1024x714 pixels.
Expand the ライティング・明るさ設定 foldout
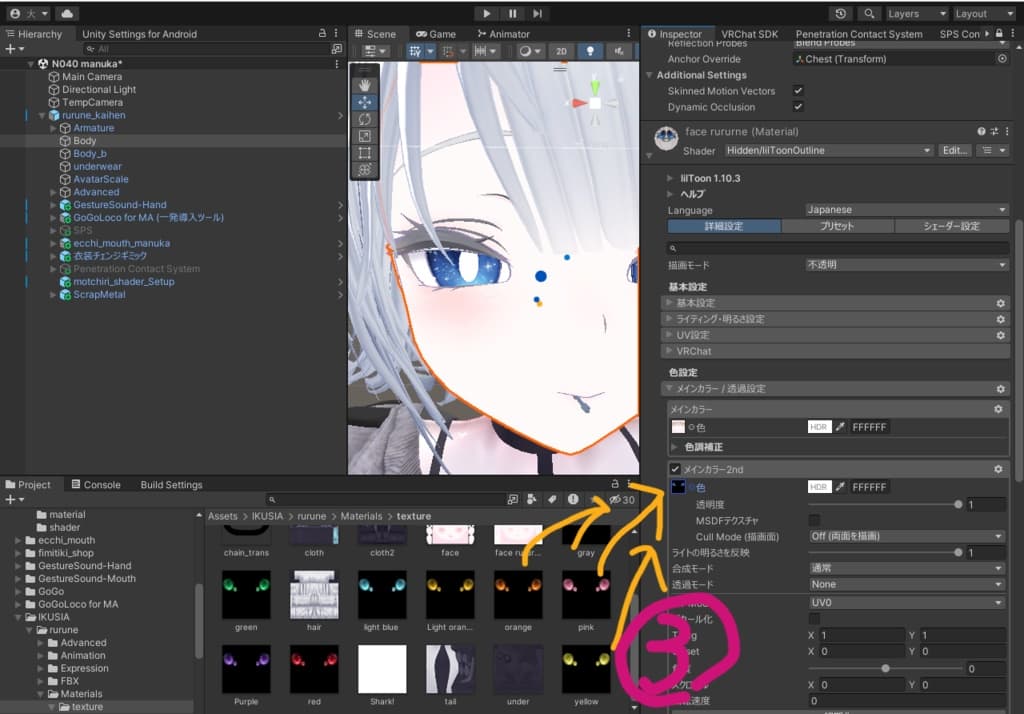(x=835, y=319)
